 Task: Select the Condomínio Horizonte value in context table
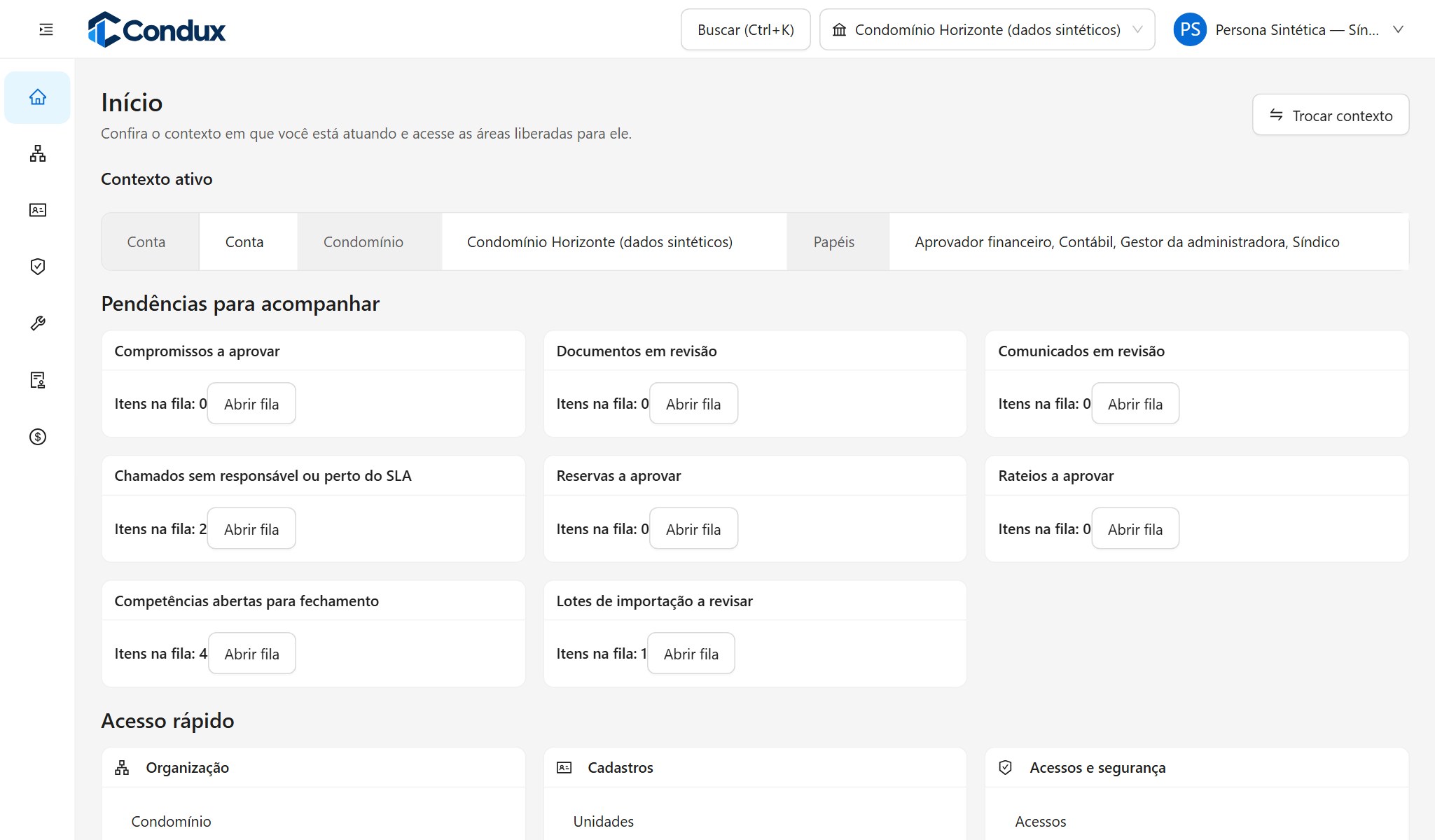[599, 242]
